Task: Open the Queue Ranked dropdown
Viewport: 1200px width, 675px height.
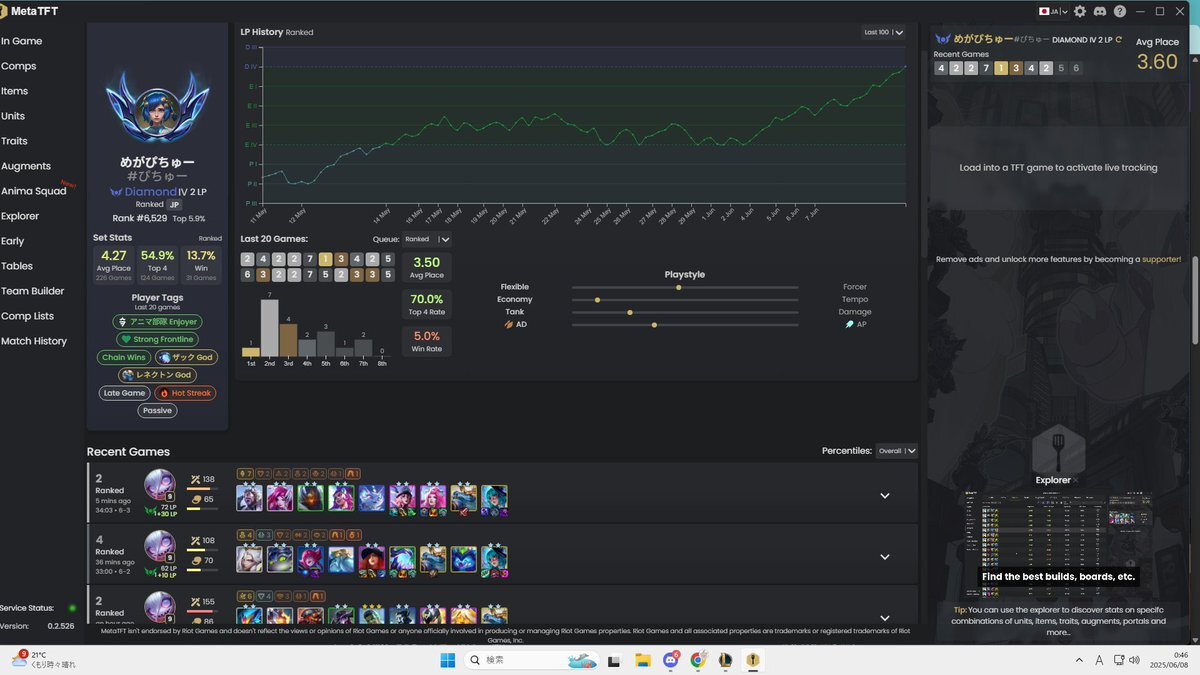Action: click(427, 239)
